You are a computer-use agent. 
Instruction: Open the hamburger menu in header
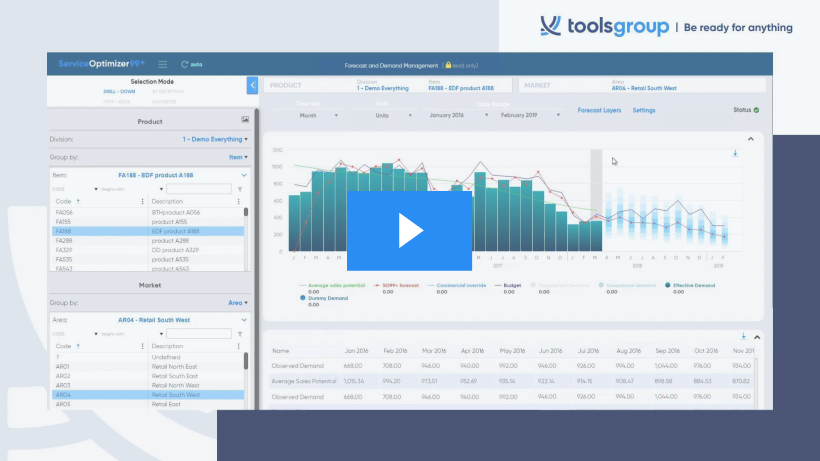click(x=163, y=64)
